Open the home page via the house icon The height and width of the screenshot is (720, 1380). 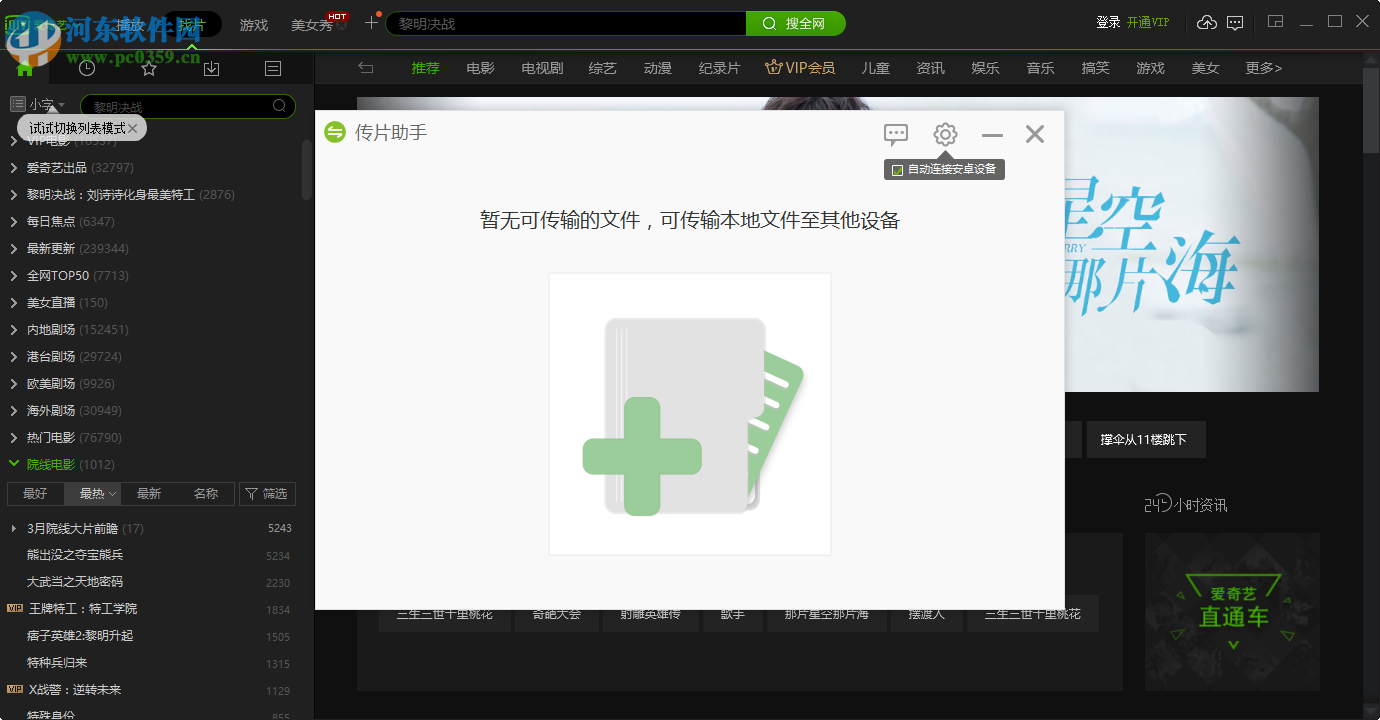point(22,67)
